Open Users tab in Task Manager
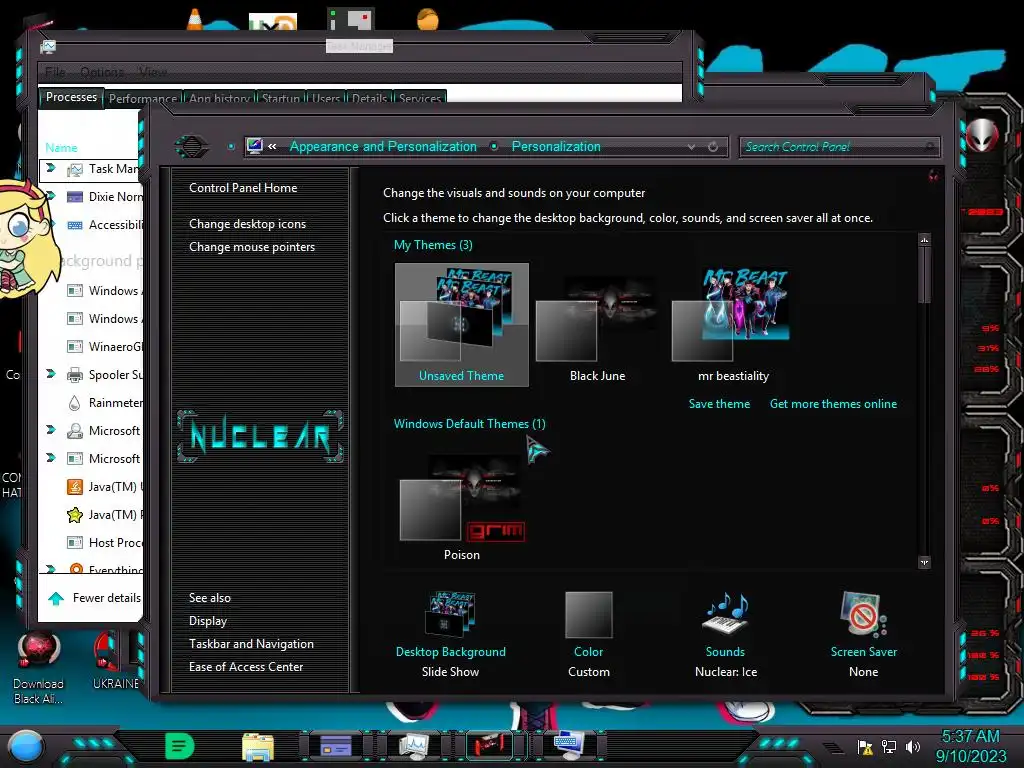1024x768 pixels. pos(325,98)
